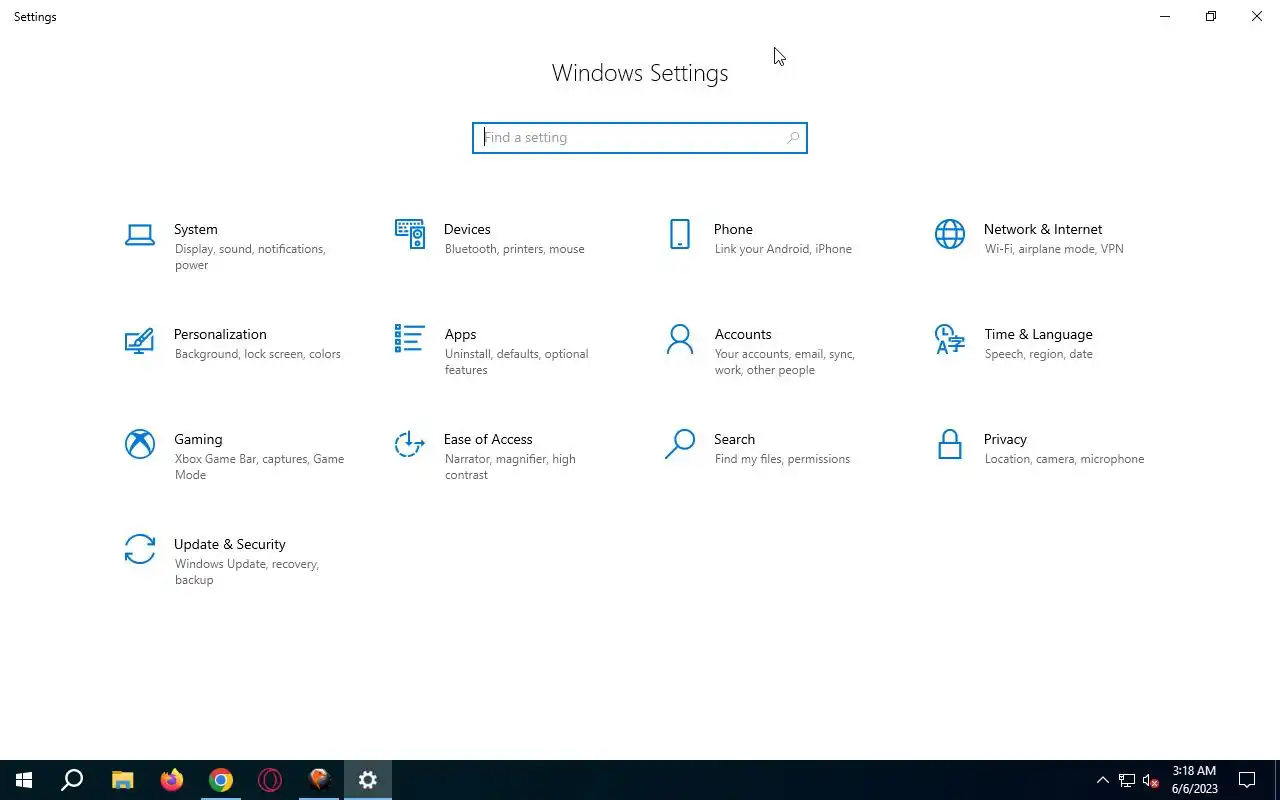Image resolution: width=1280 pixels, height=800 pixels.
Task: Open the notification action center
Action: (x=1247, y=780)
